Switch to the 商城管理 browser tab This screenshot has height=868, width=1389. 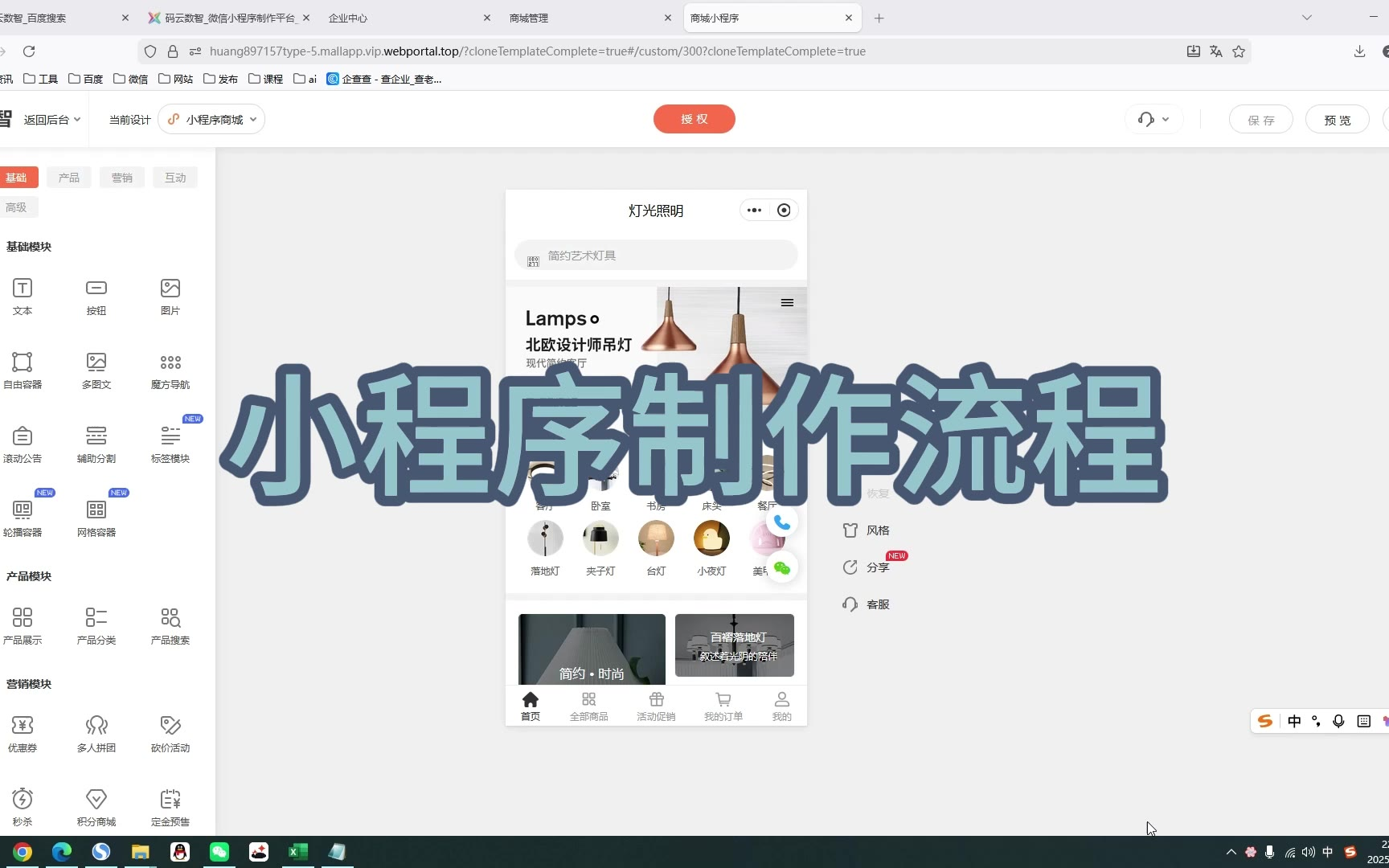(590, 18)
